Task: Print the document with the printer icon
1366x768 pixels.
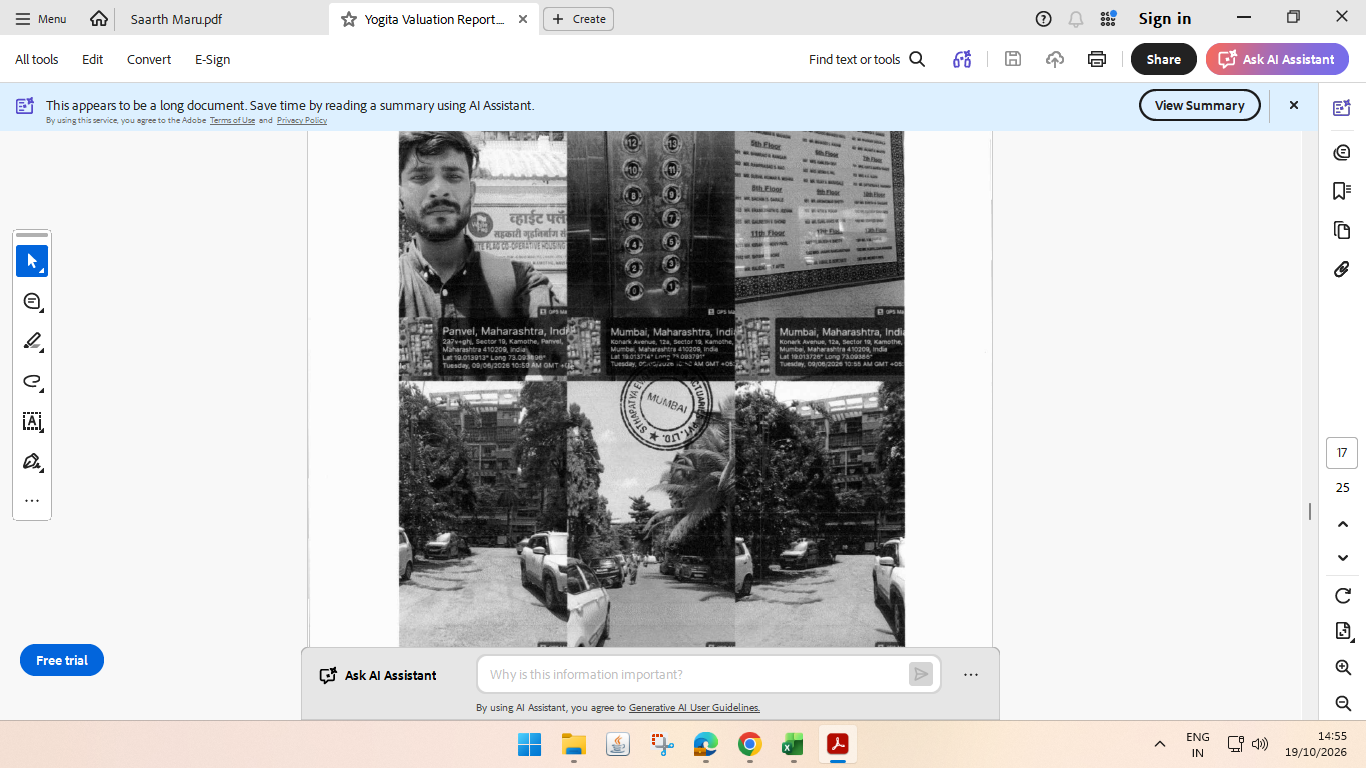Action: (1097, 59)
